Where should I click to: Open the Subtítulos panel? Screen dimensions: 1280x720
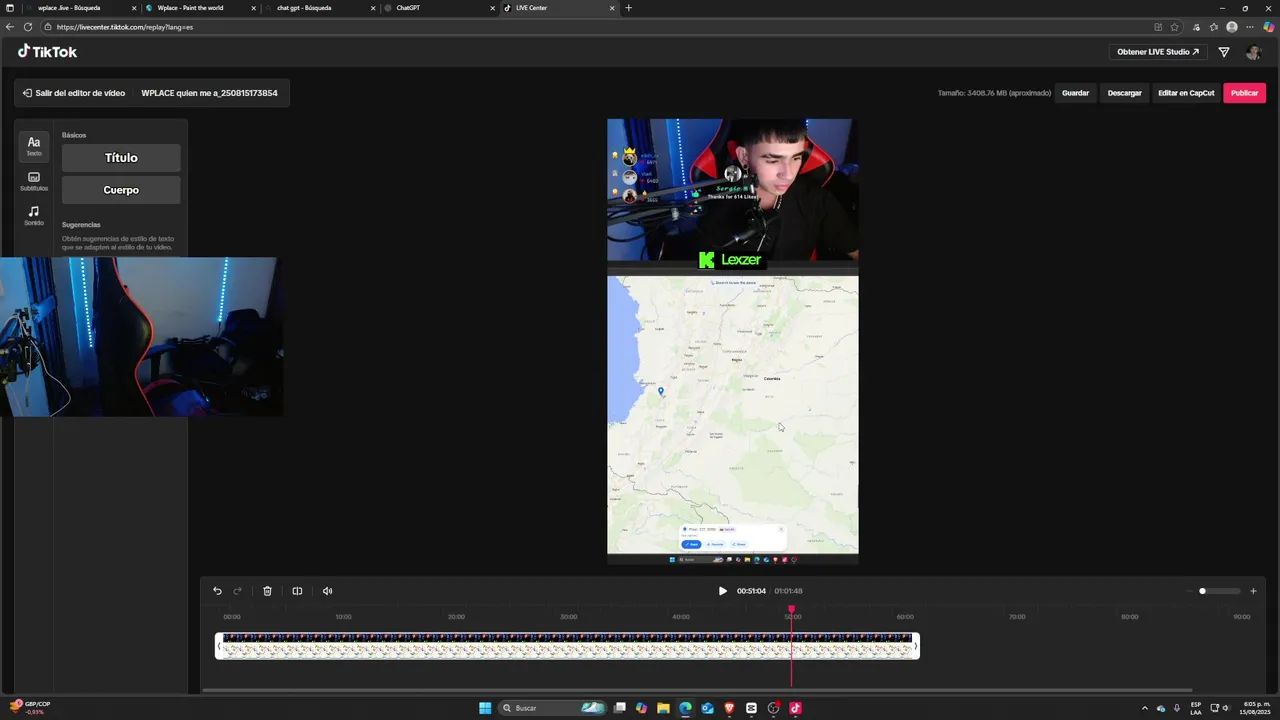[x=34, y=181]
